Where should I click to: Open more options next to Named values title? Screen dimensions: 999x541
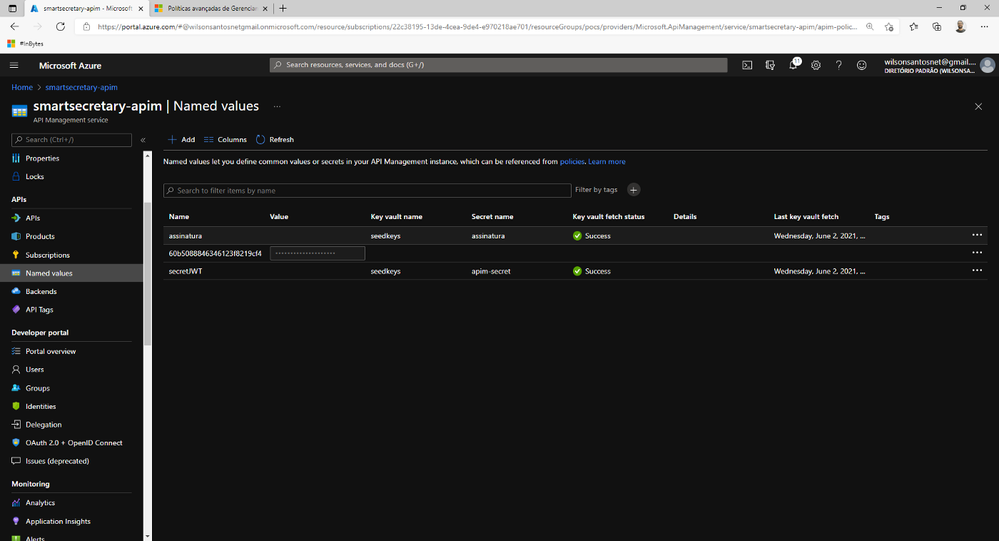(277, 106)
